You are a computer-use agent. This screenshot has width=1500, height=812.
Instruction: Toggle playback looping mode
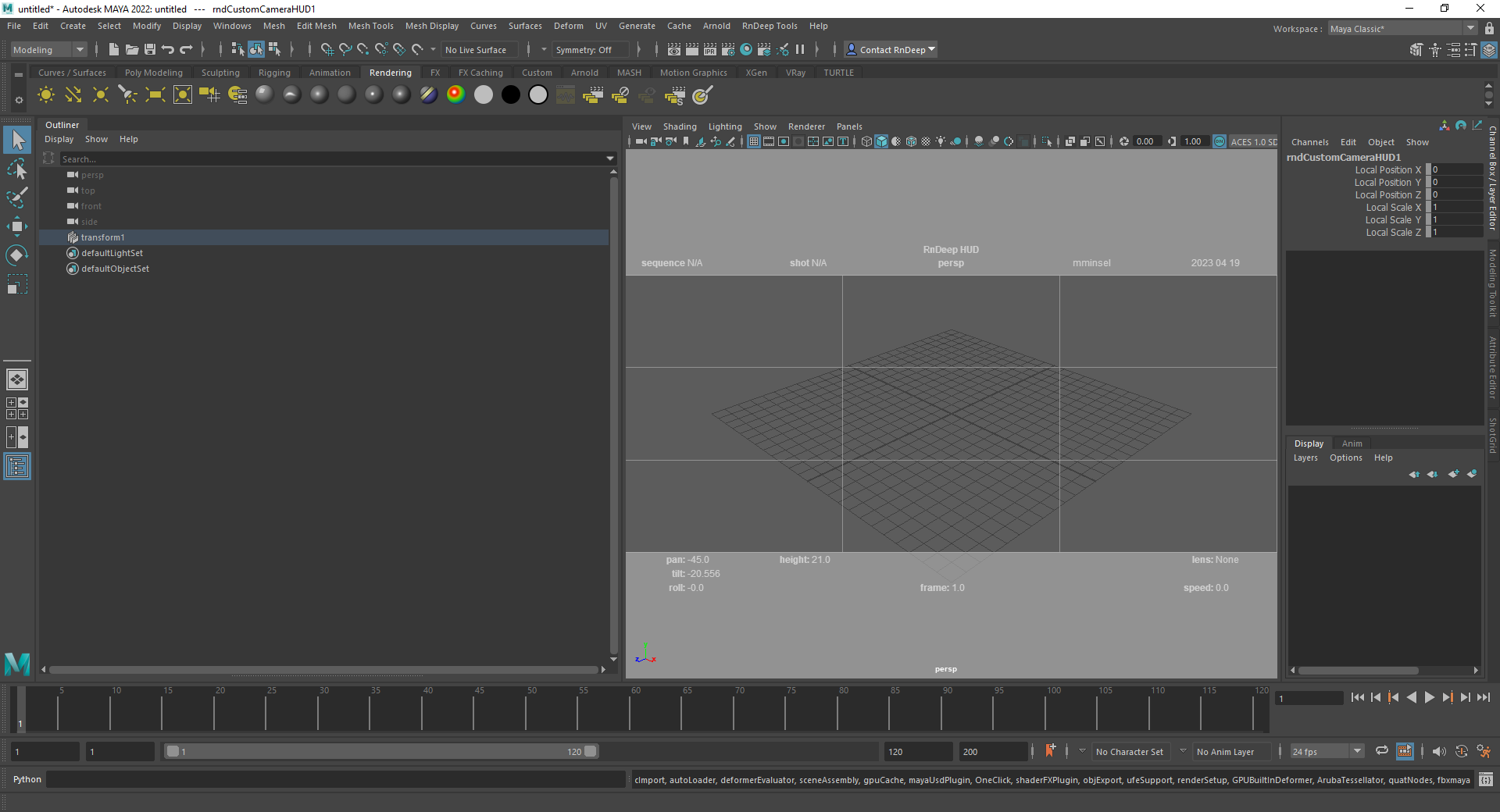(1381, 751)
